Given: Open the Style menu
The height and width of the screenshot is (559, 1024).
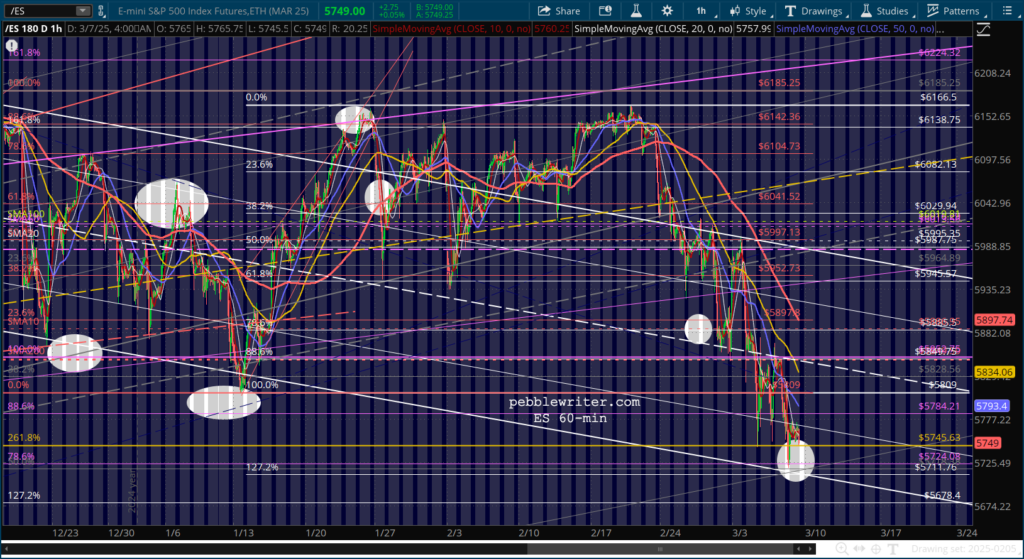Looking at the screenshot, I should click(x=748, y=11).
